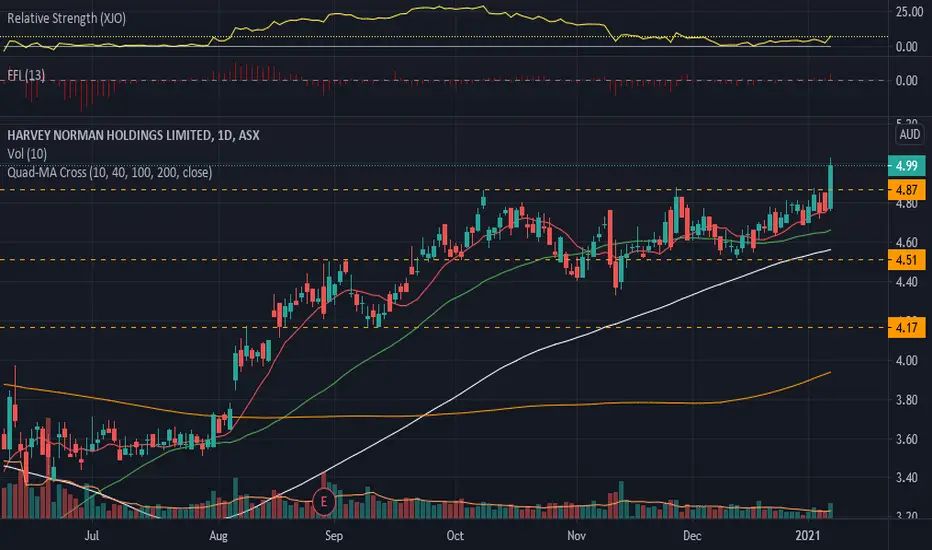Click the 2021 label on time axis
The width and height of the screenshot is (932, 550).
[x=808, y=536]
